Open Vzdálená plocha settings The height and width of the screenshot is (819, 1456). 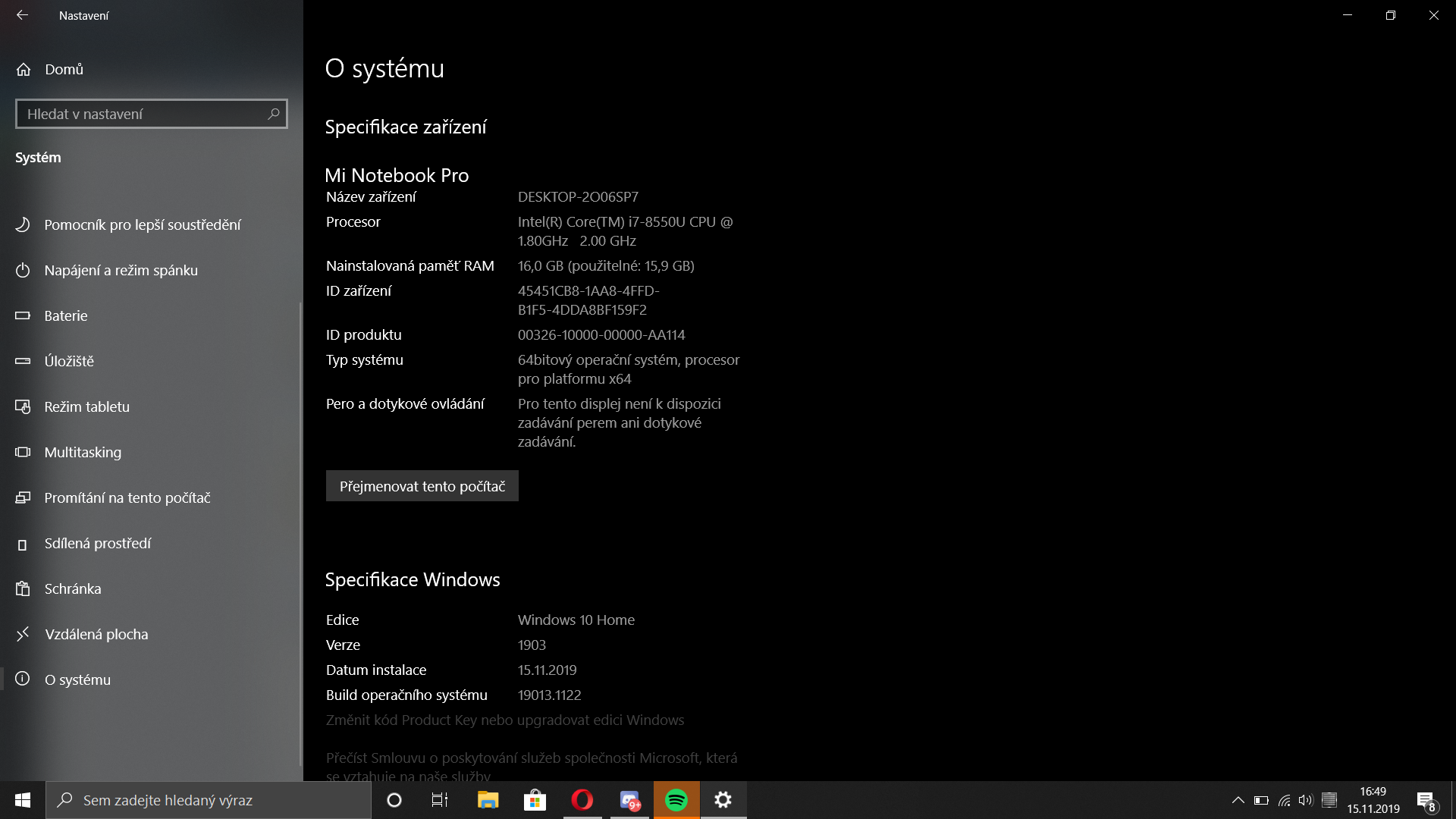(96, 634)
